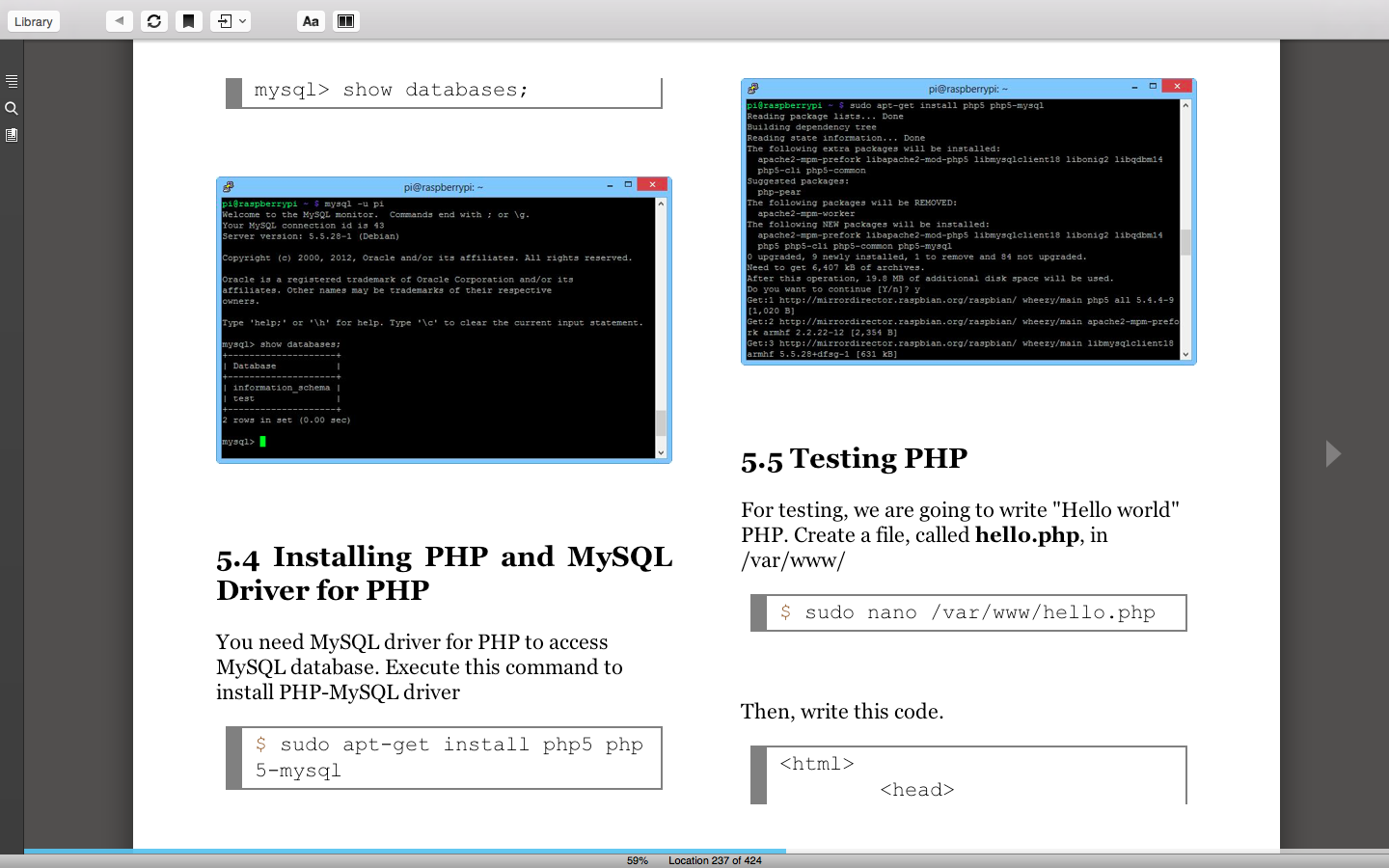The width and height of the screenshot is (1389, 868).
Task: Go back with the left arrow
Action: pos(120,20)
